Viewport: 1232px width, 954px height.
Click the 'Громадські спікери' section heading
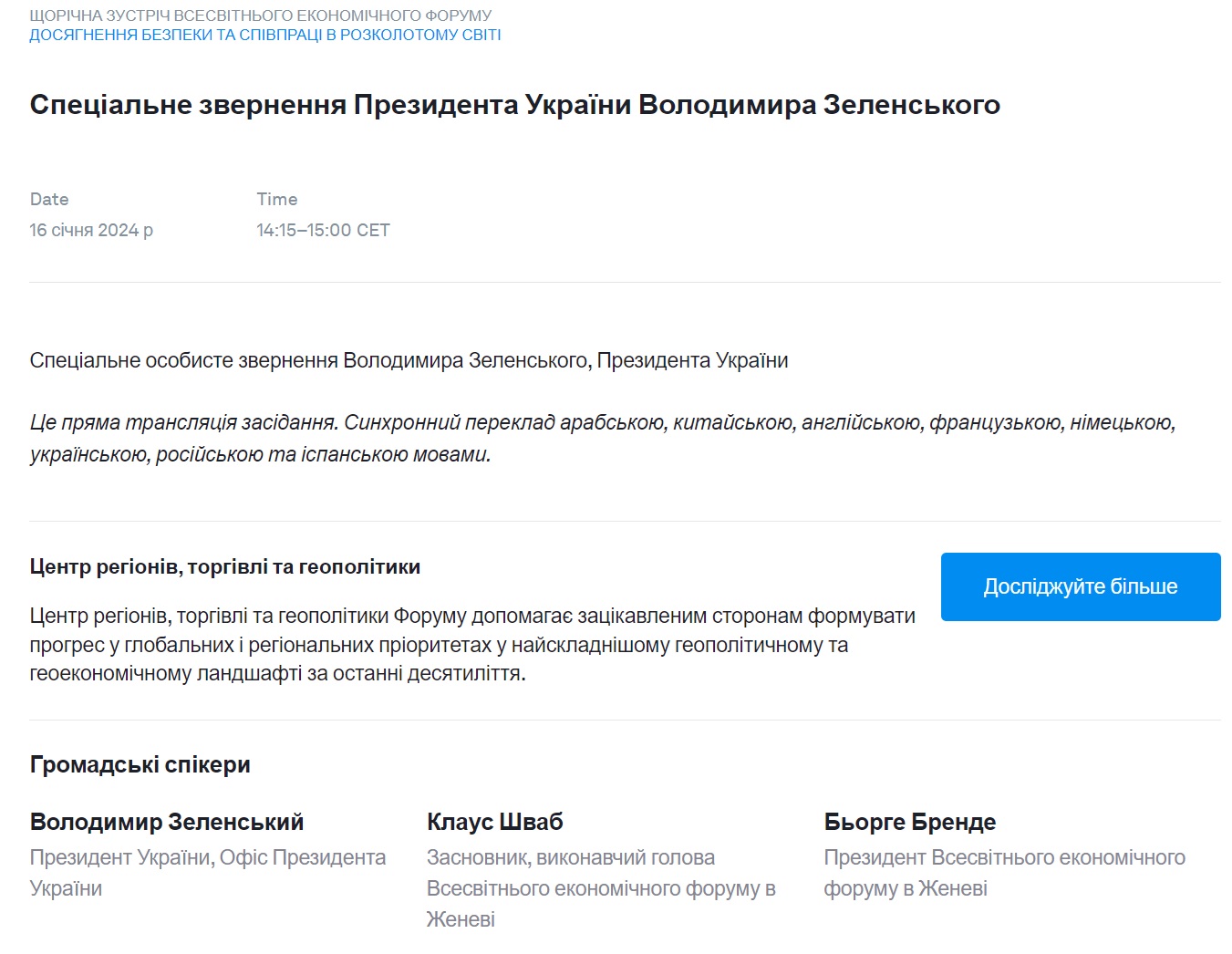(140, 764)
